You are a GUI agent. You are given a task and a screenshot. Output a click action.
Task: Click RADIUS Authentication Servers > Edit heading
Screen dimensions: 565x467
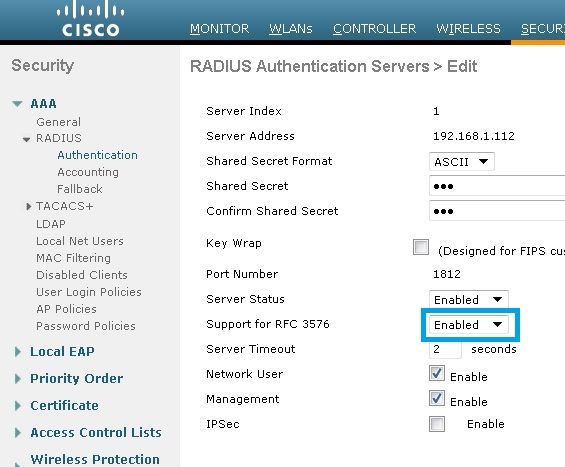tap(334, 66)
